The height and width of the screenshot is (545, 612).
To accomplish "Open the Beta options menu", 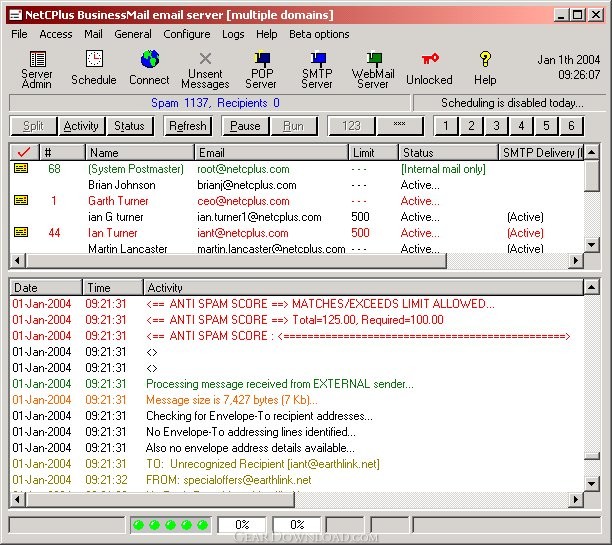I will click(319, 34).
